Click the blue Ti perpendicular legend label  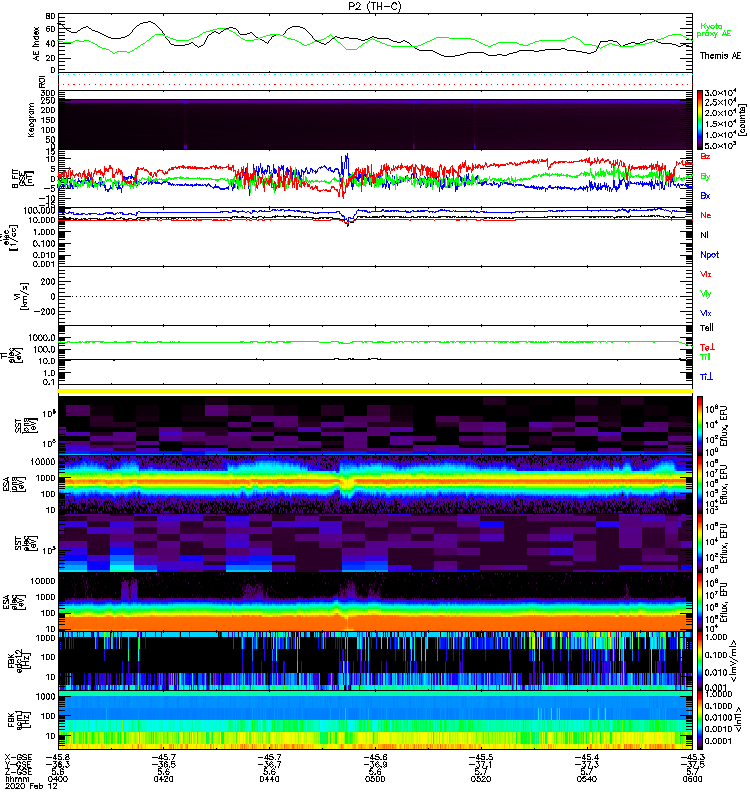[706, 377]
